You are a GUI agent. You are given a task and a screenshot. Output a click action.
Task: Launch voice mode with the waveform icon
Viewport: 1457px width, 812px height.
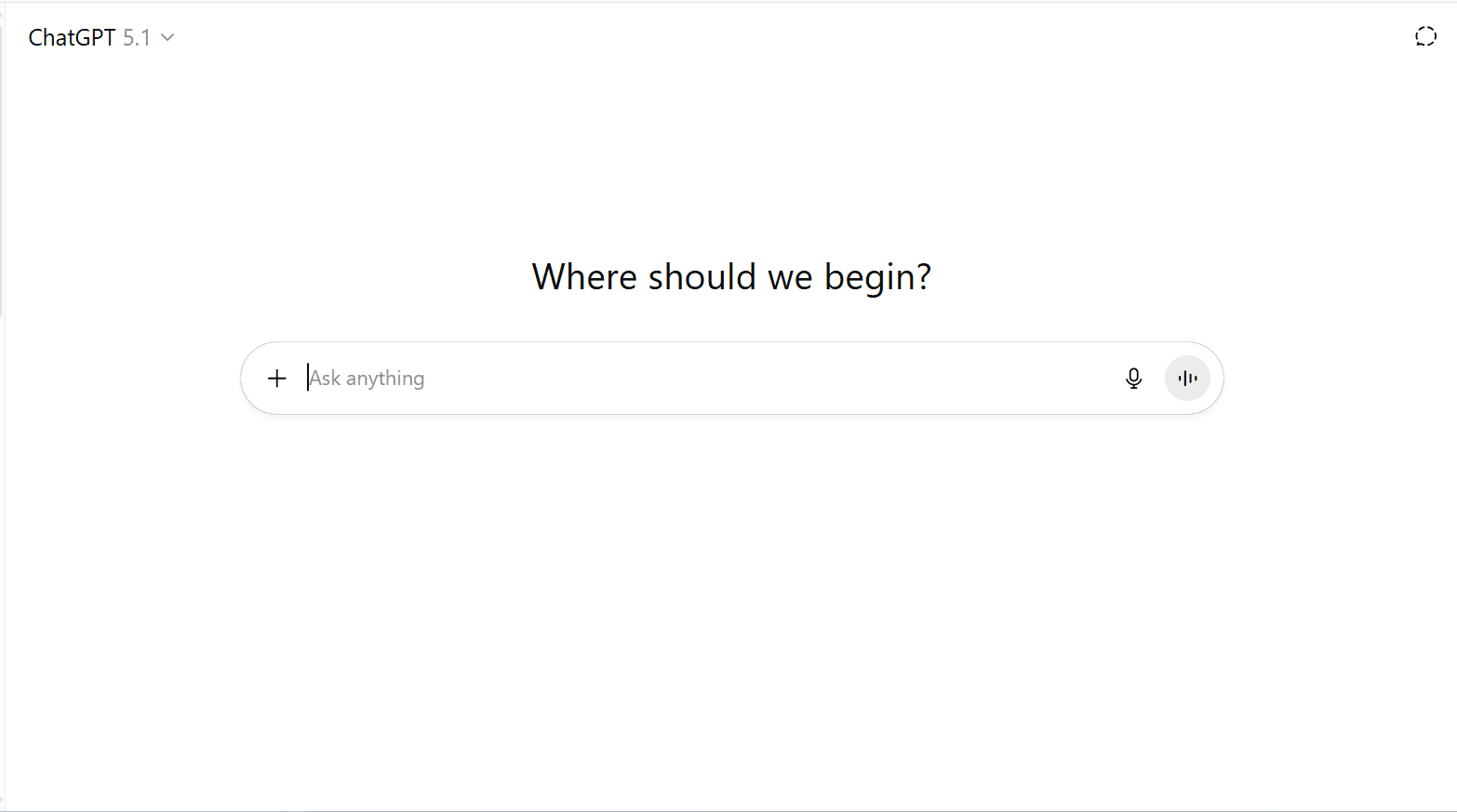[x=1187, y=378]
